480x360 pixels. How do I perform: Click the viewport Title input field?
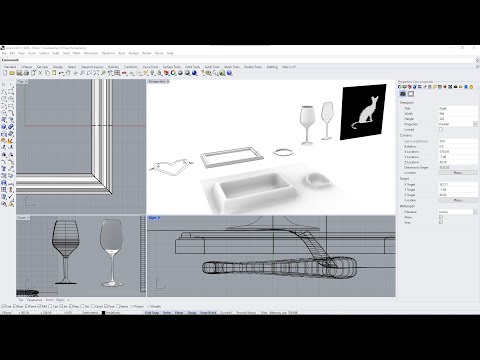coord(458,108)
